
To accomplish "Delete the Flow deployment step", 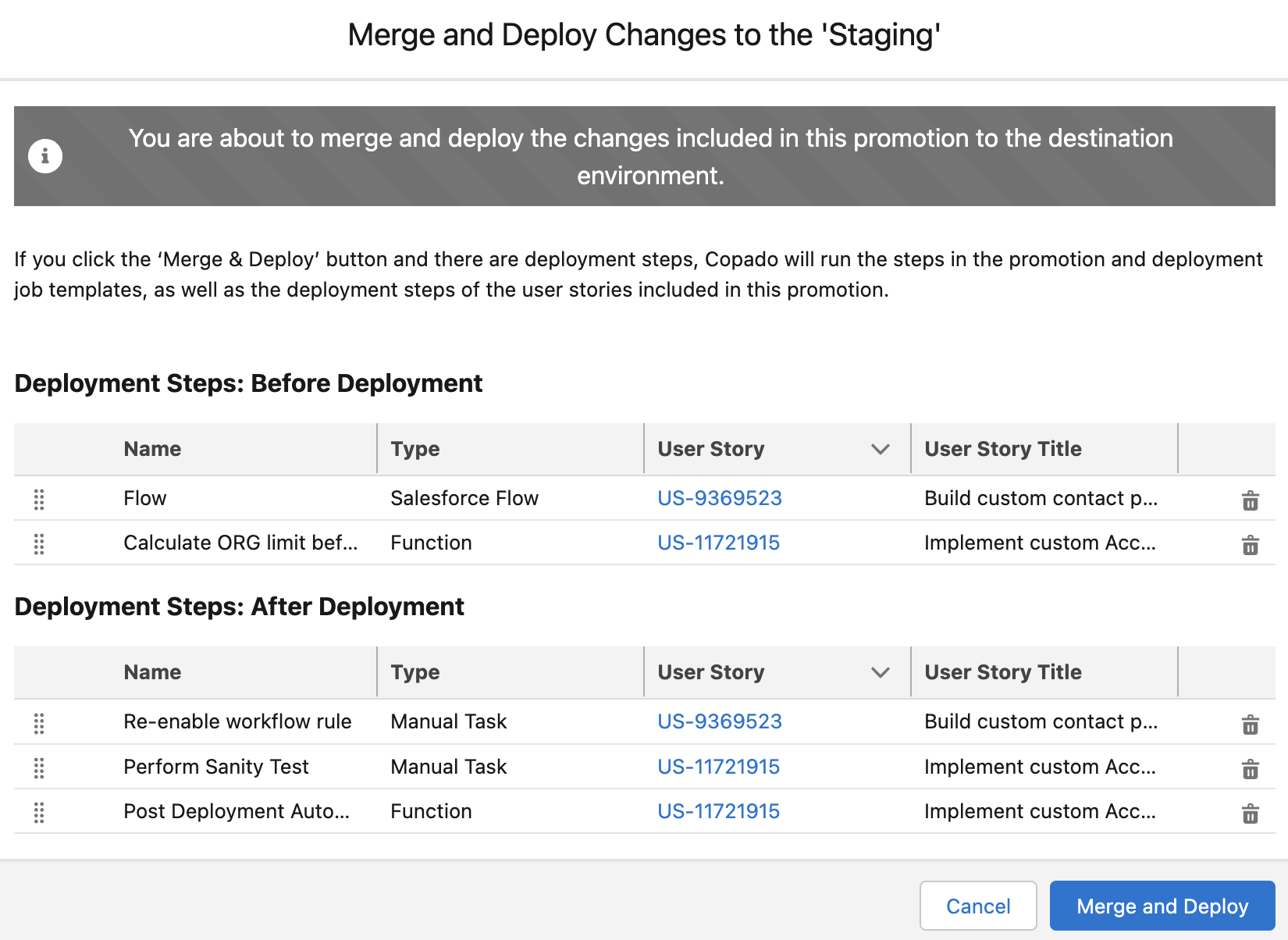I will (x=1250, y=500).
